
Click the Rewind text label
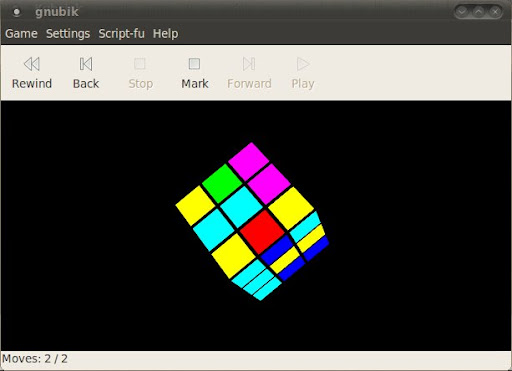pyautogui.click(x=32, y=83)
